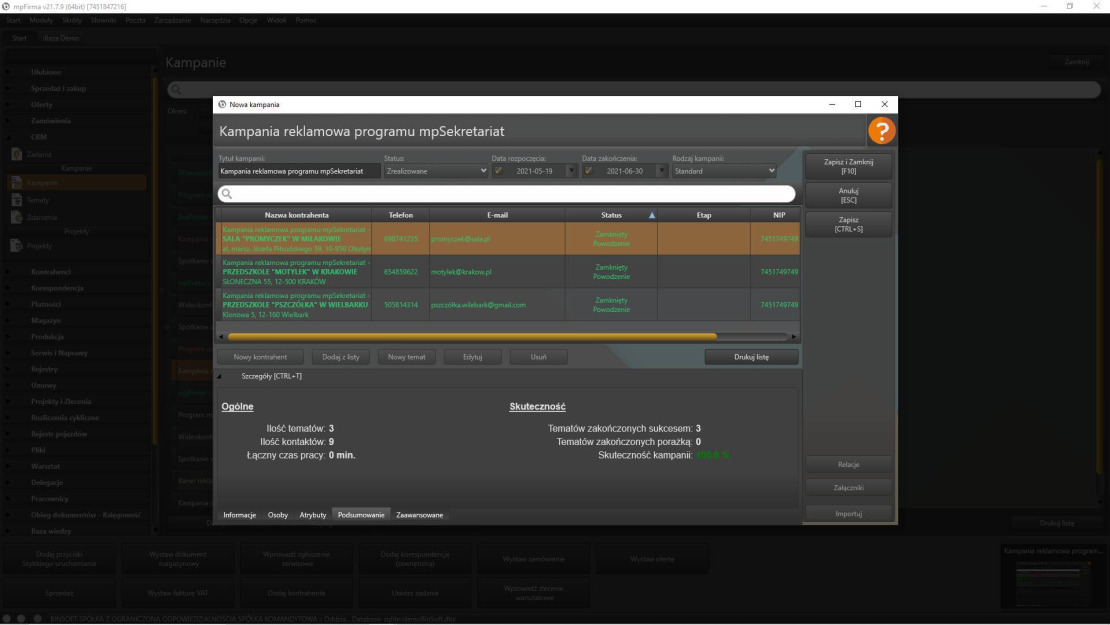Click the table's left scroll arrow
This screenshot has width=1110, height=625.
(x=221, y=337)
